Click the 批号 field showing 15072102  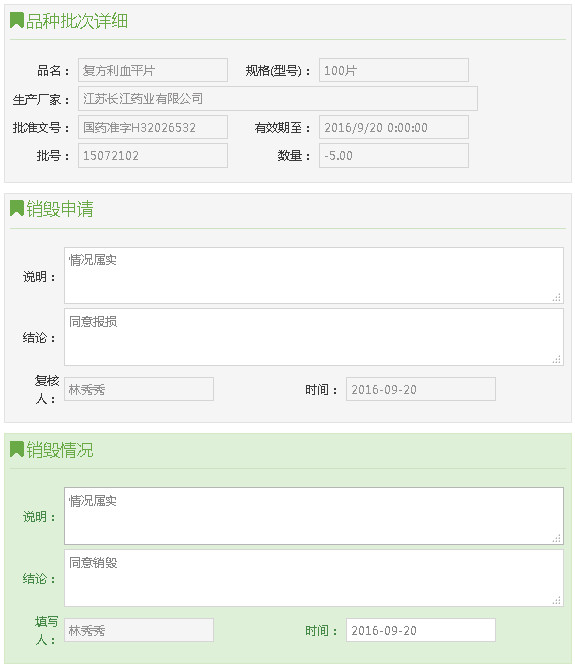pos(153,156)
